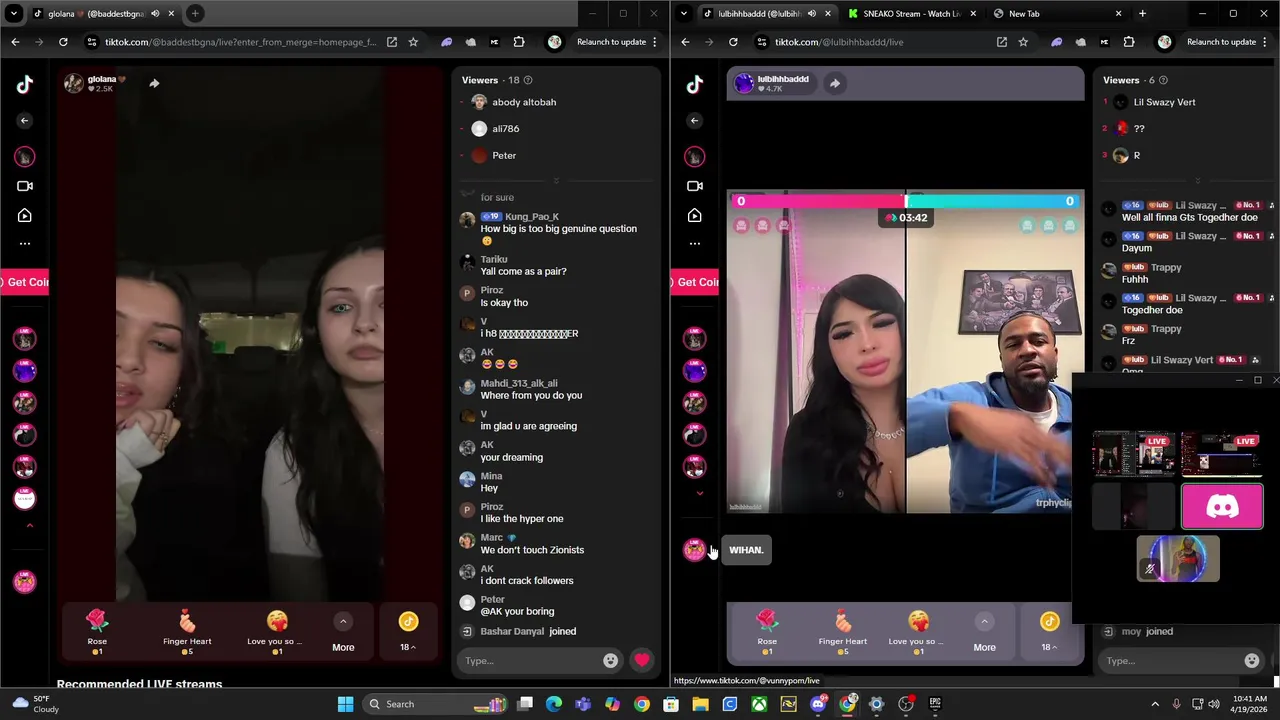Image resolution: width=1280 pixels, height=720 pixels.
Task: Expand followed list chevron in right sidebar
Action: coord(699,493)
